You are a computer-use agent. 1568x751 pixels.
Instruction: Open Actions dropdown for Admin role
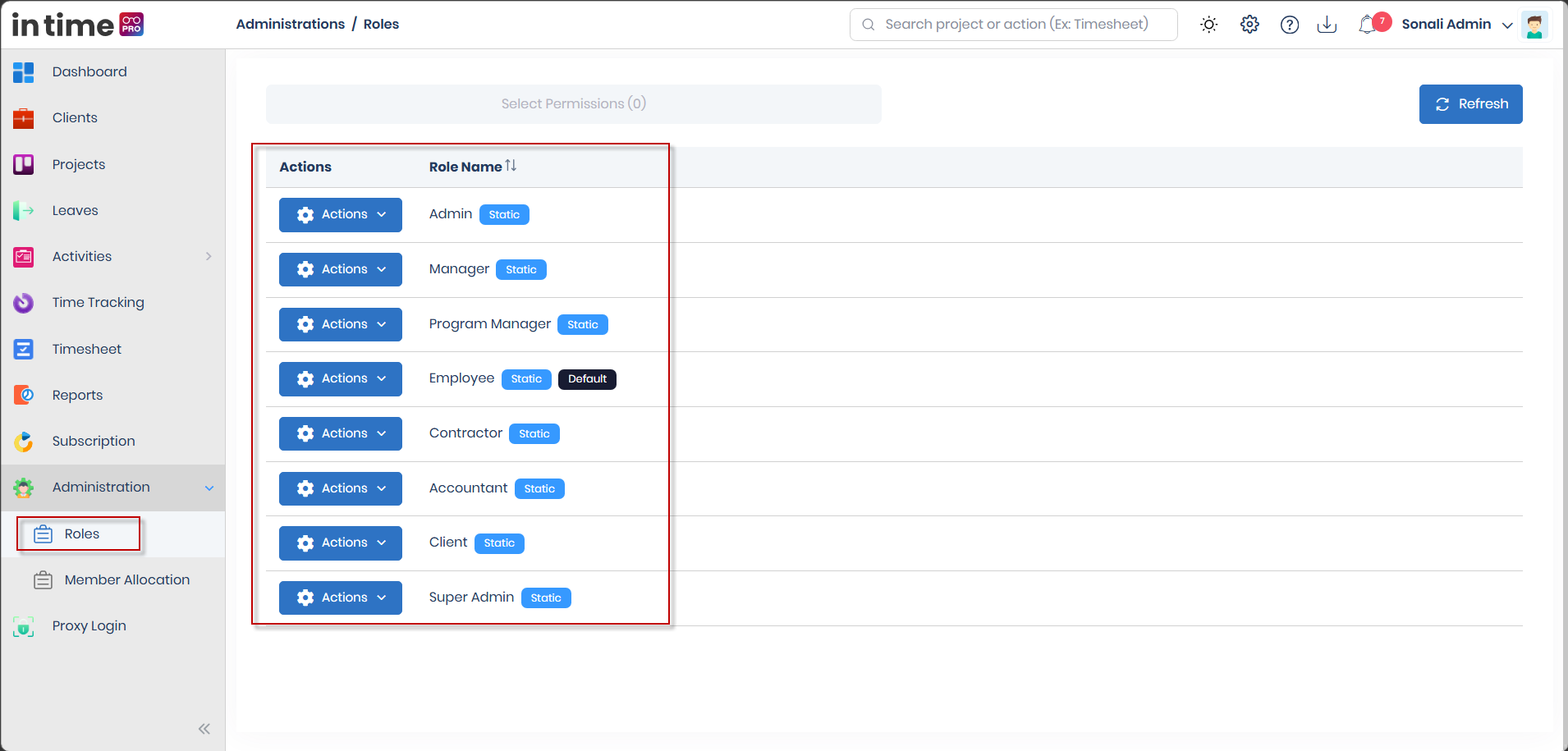[340, 215]
